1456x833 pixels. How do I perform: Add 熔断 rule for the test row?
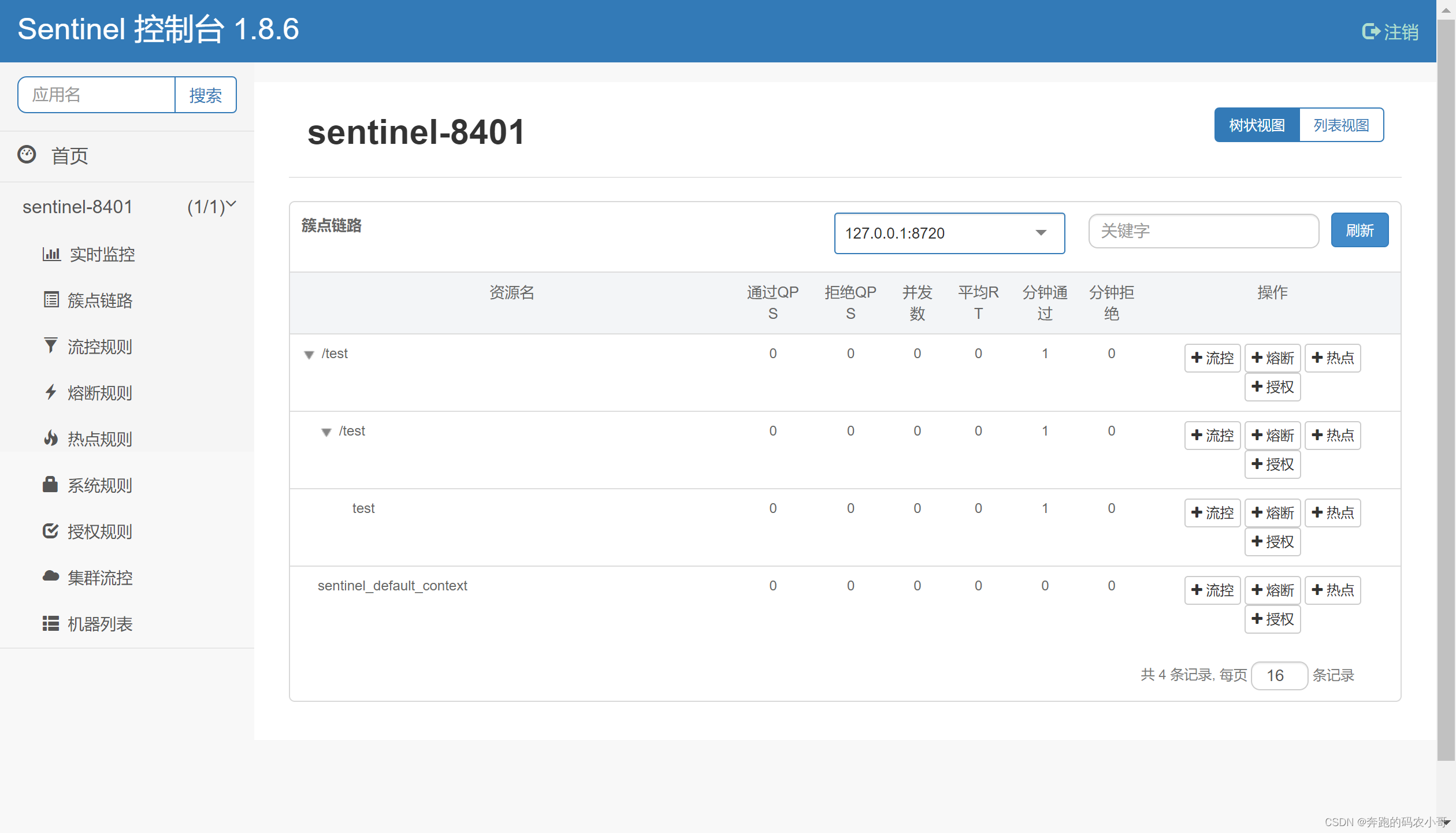point(1272,513)
